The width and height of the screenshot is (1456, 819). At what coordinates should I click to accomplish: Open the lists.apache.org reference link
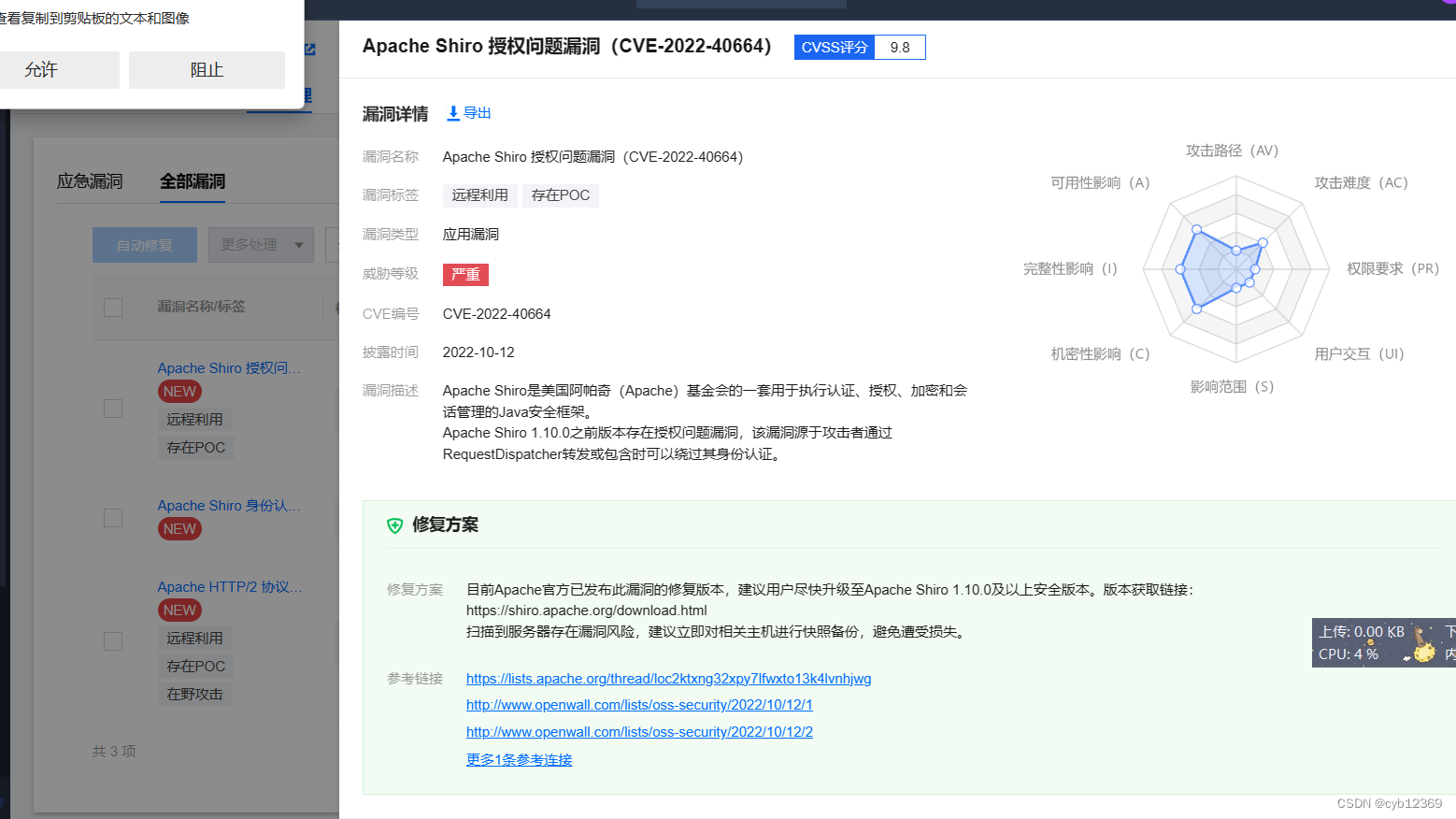tap(668, 678)
